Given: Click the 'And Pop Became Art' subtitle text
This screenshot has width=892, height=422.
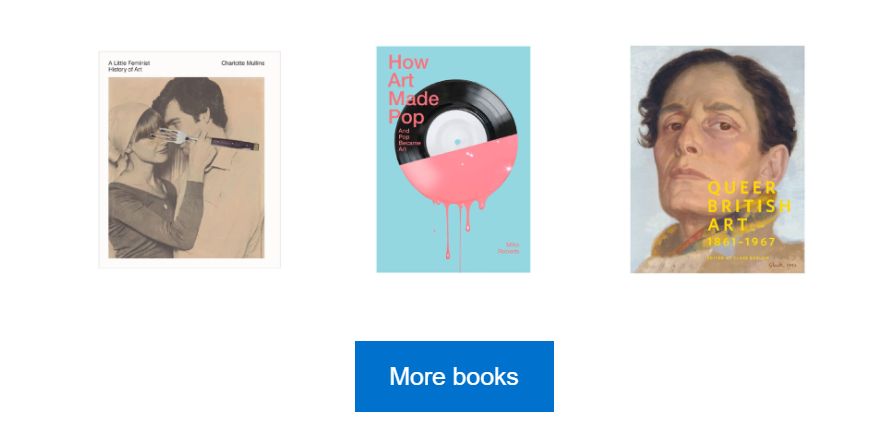Looking at the screenshot, I should pos(410,139).
